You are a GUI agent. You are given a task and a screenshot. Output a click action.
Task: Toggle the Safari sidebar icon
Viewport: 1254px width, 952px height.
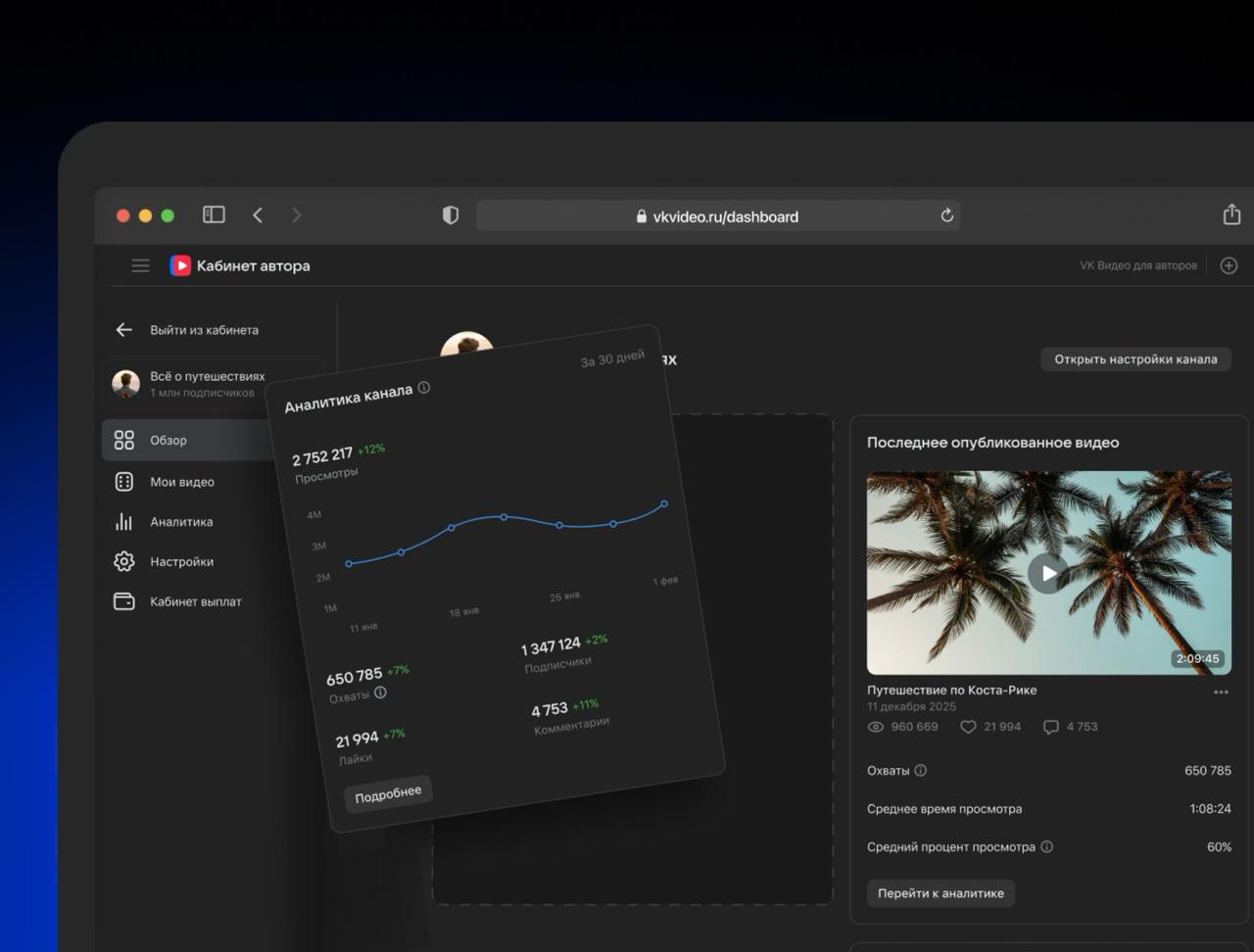coord(214,215)
